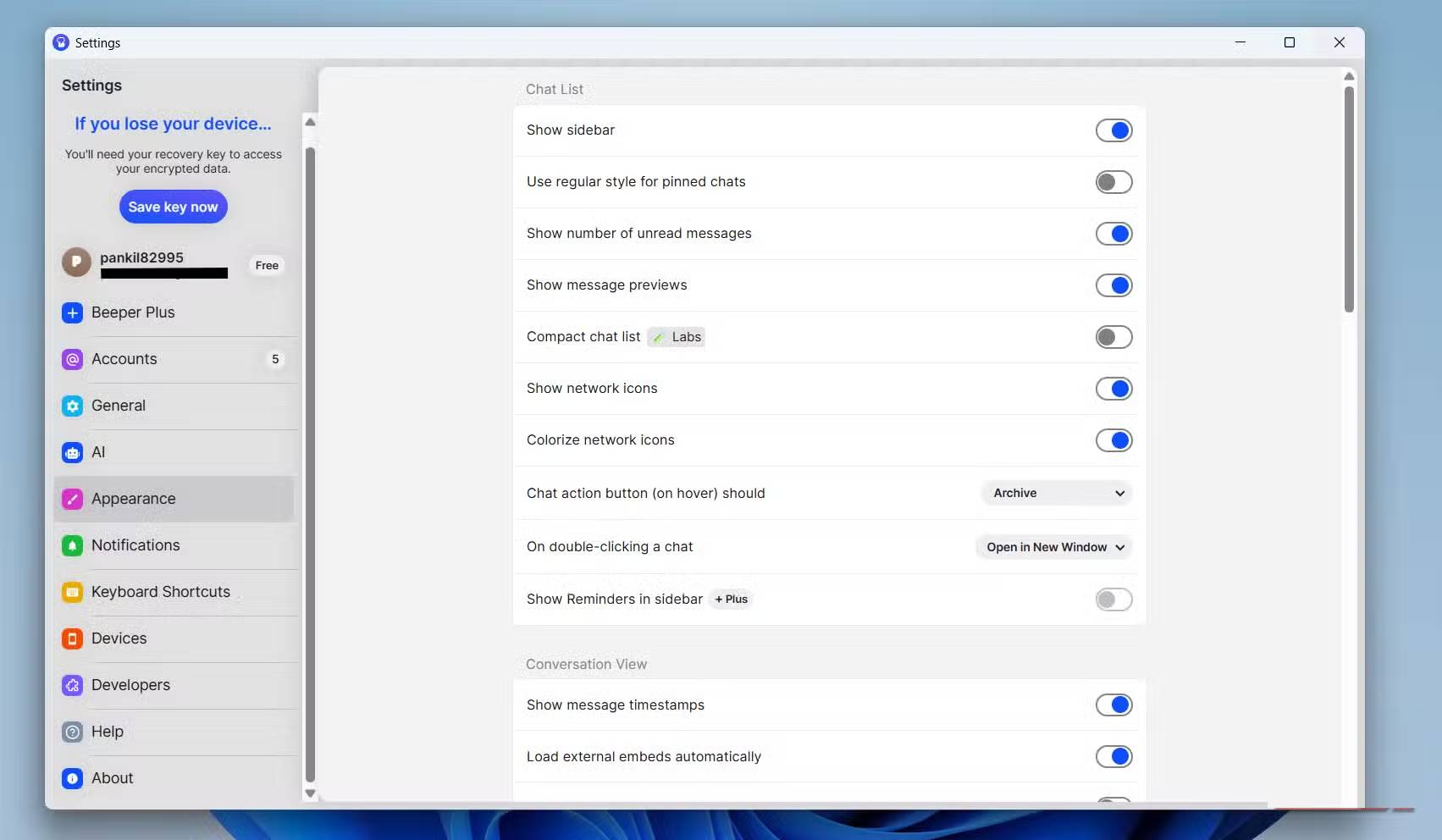This screenshot has width=1442, height=840.
Task: Open the chat action button dropdown
Action: pyautogui.click(x=1056, y=493)
